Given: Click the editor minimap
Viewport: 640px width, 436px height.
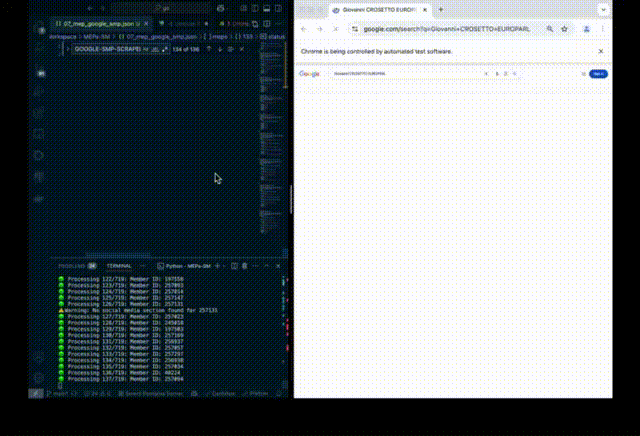Looking at the screenshot, I should [271, 137].
